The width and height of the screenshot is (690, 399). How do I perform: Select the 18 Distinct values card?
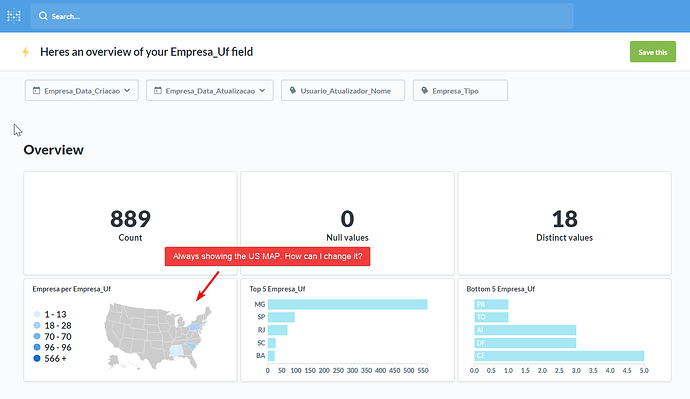[565, 223]
